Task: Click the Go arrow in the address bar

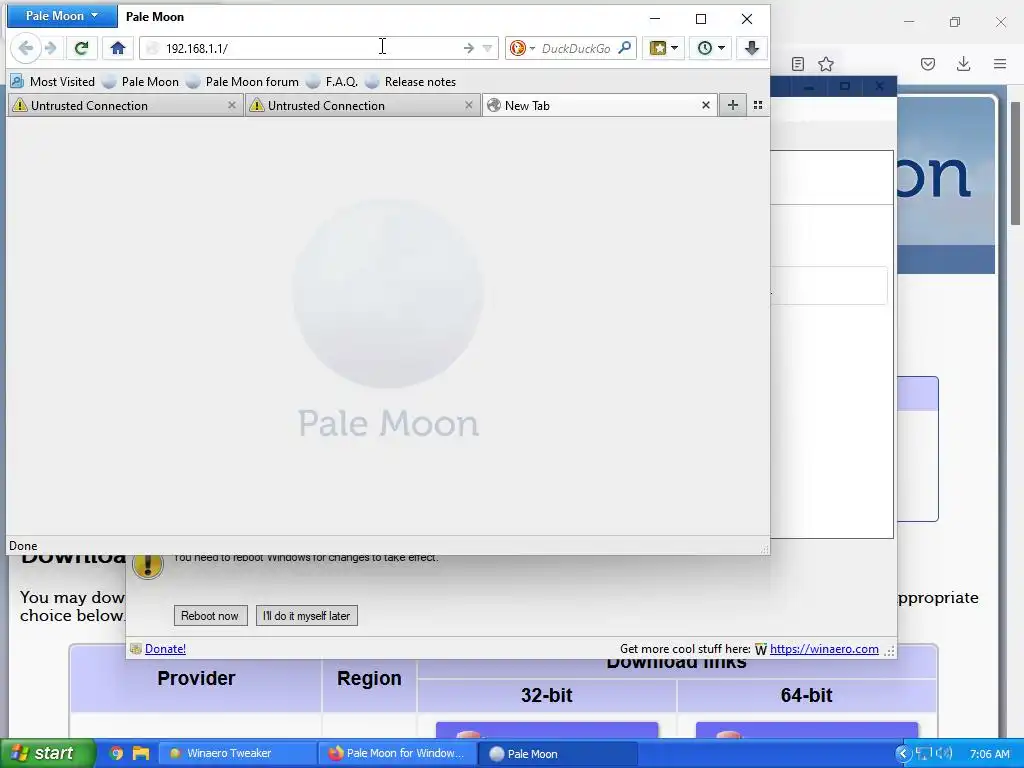Action: 468,48
